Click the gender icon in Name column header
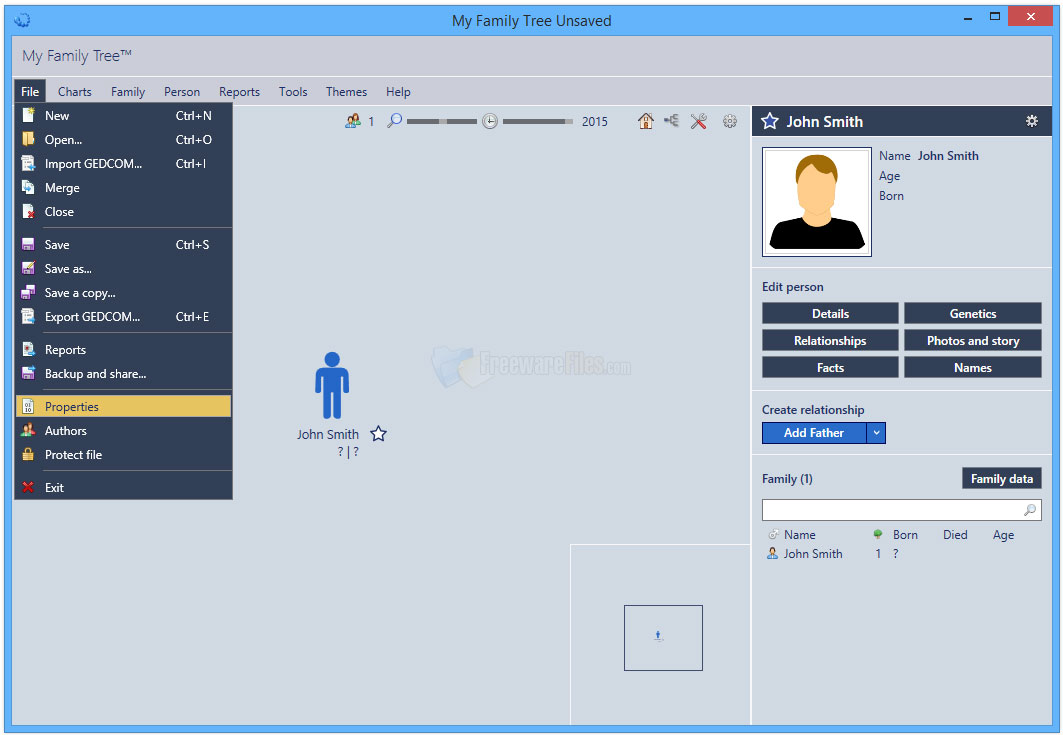Screen dimensions: 1063x735 click(x=773, y=535)
